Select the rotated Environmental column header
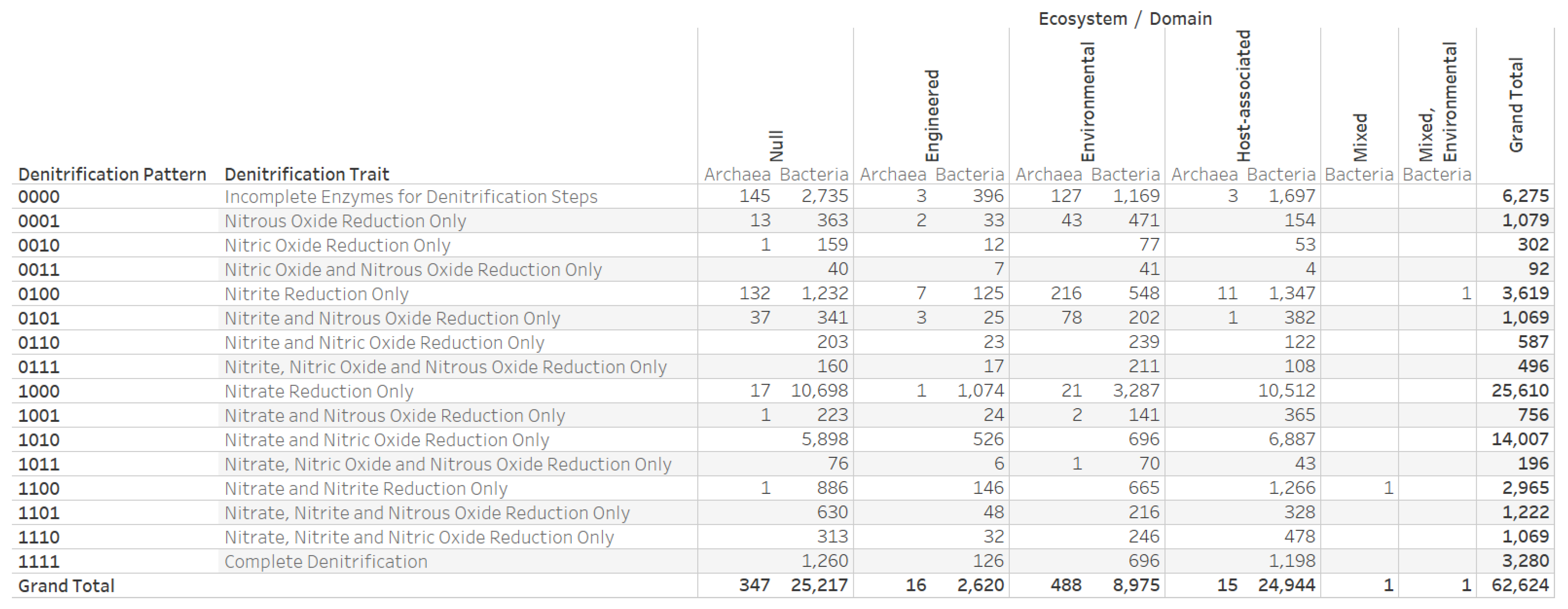The width and height of the screenshot is (1568, 609). pyautogui.click(x=1088, y=101)
